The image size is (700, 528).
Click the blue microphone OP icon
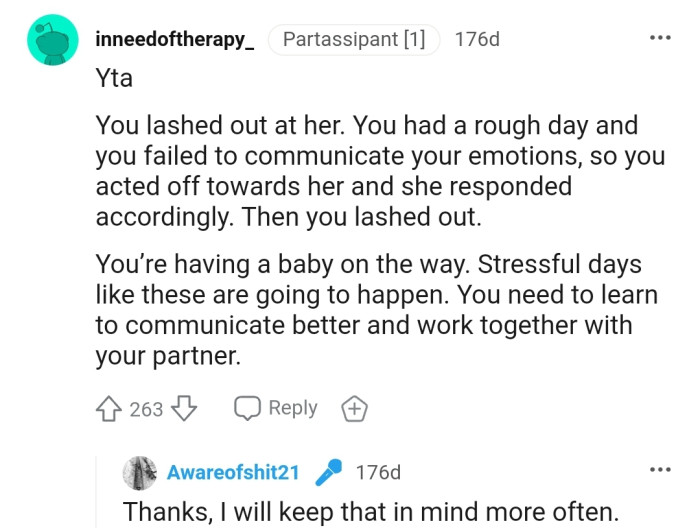[329, 472]
